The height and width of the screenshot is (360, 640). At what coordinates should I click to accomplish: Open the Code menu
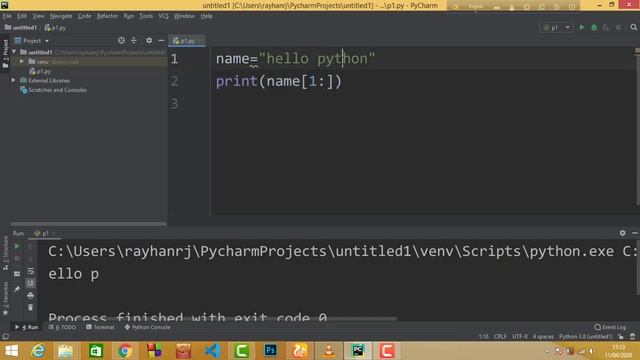pos(84,16)
